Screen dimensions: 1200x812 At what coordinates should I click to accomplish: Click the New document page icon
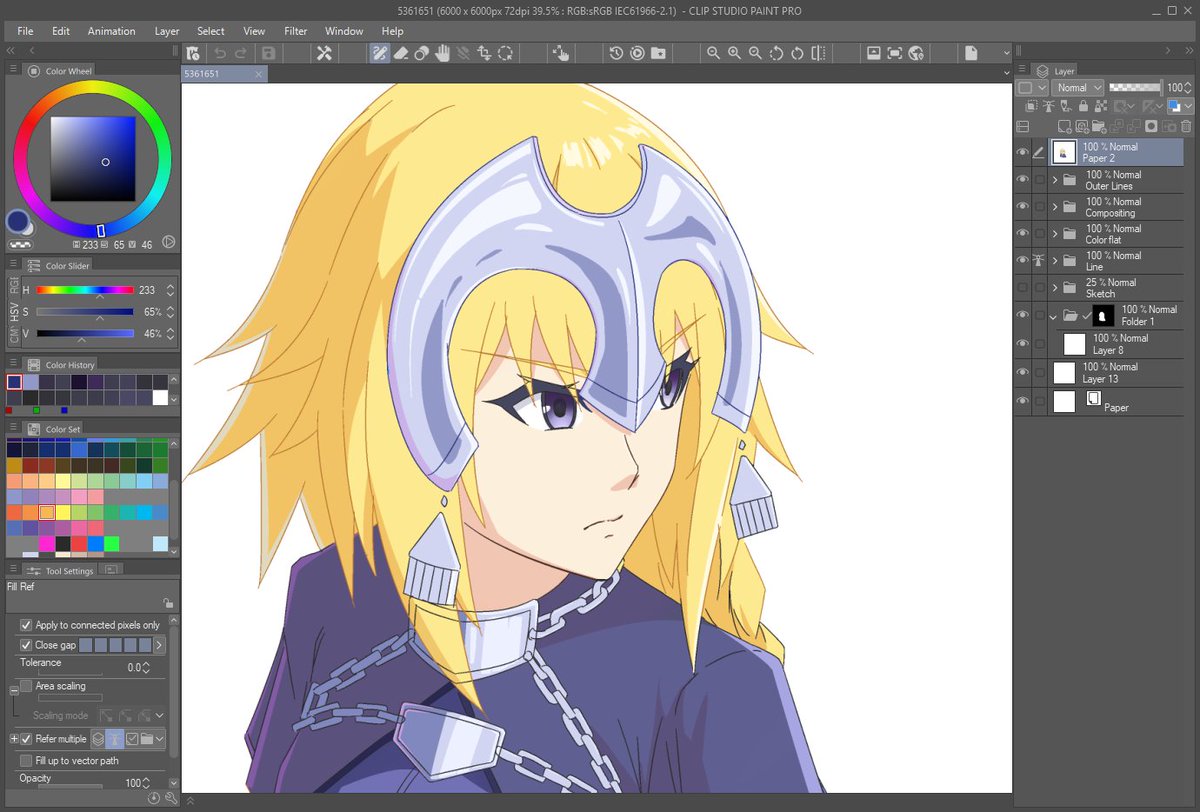point(971,53)
